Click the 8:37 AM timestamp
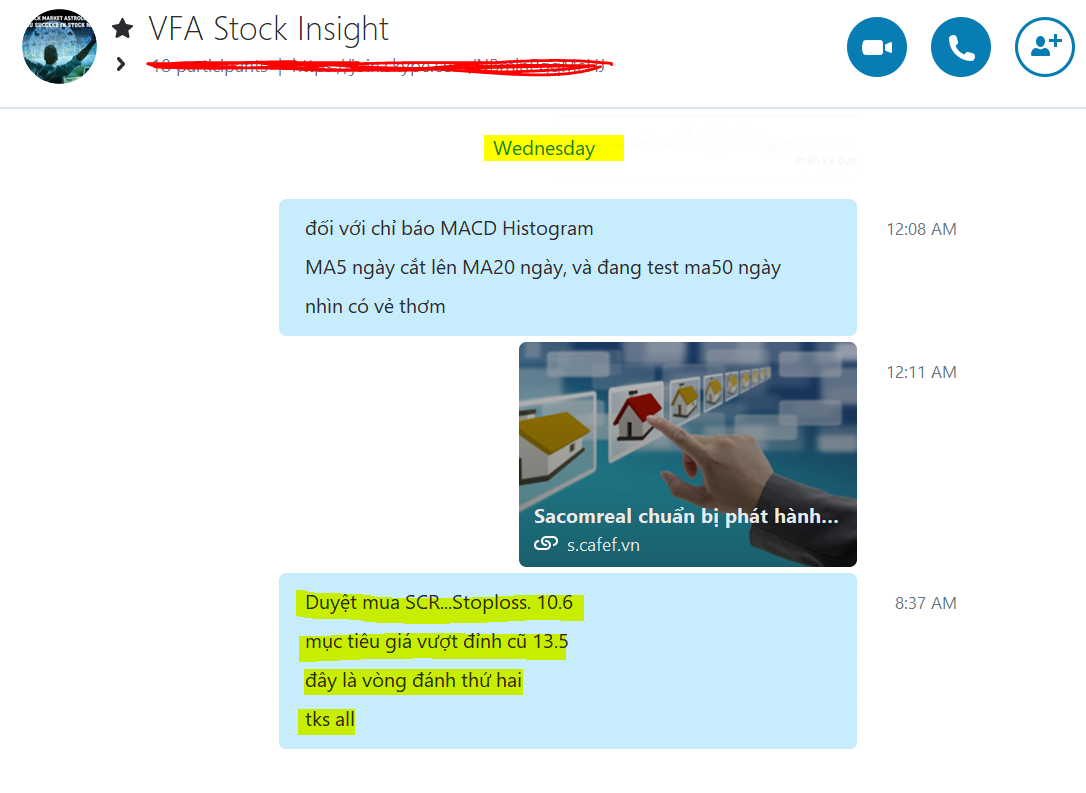 point(925,603)
